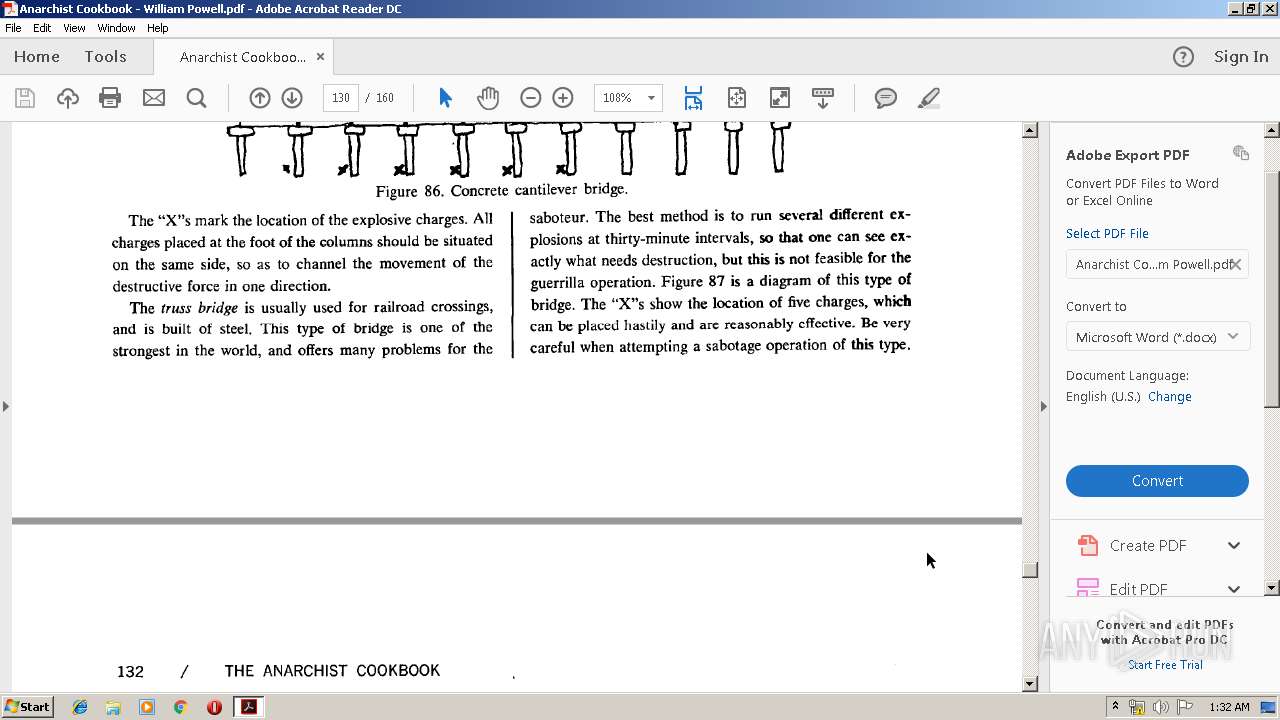1280x720 pixels.
Task: Fit one full page icon
Action: pyautogui.click(x=737, y=98)
